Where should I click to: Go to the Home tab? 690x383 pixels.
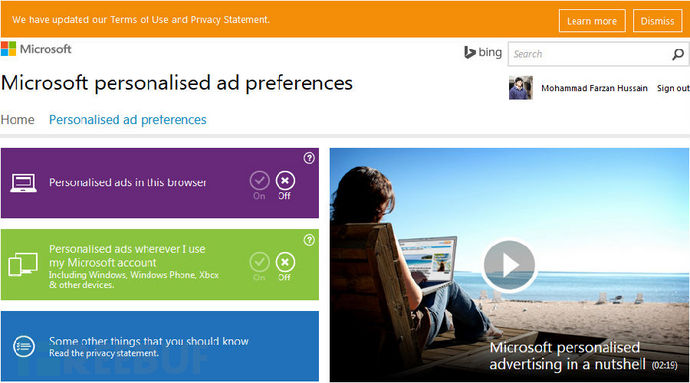18,120
